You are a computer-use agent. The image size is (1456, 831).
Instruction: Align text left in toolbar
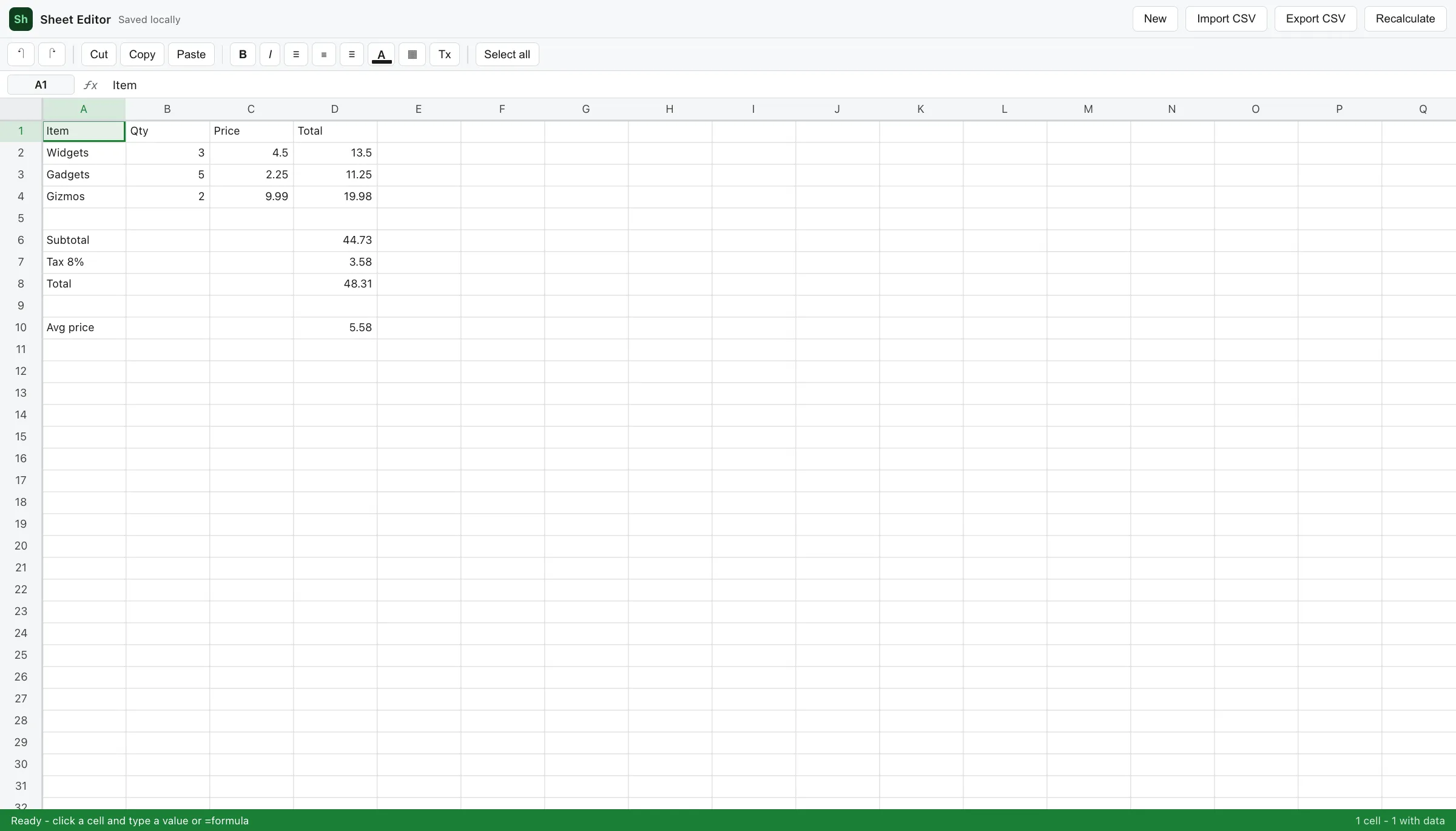coord(296,54)
